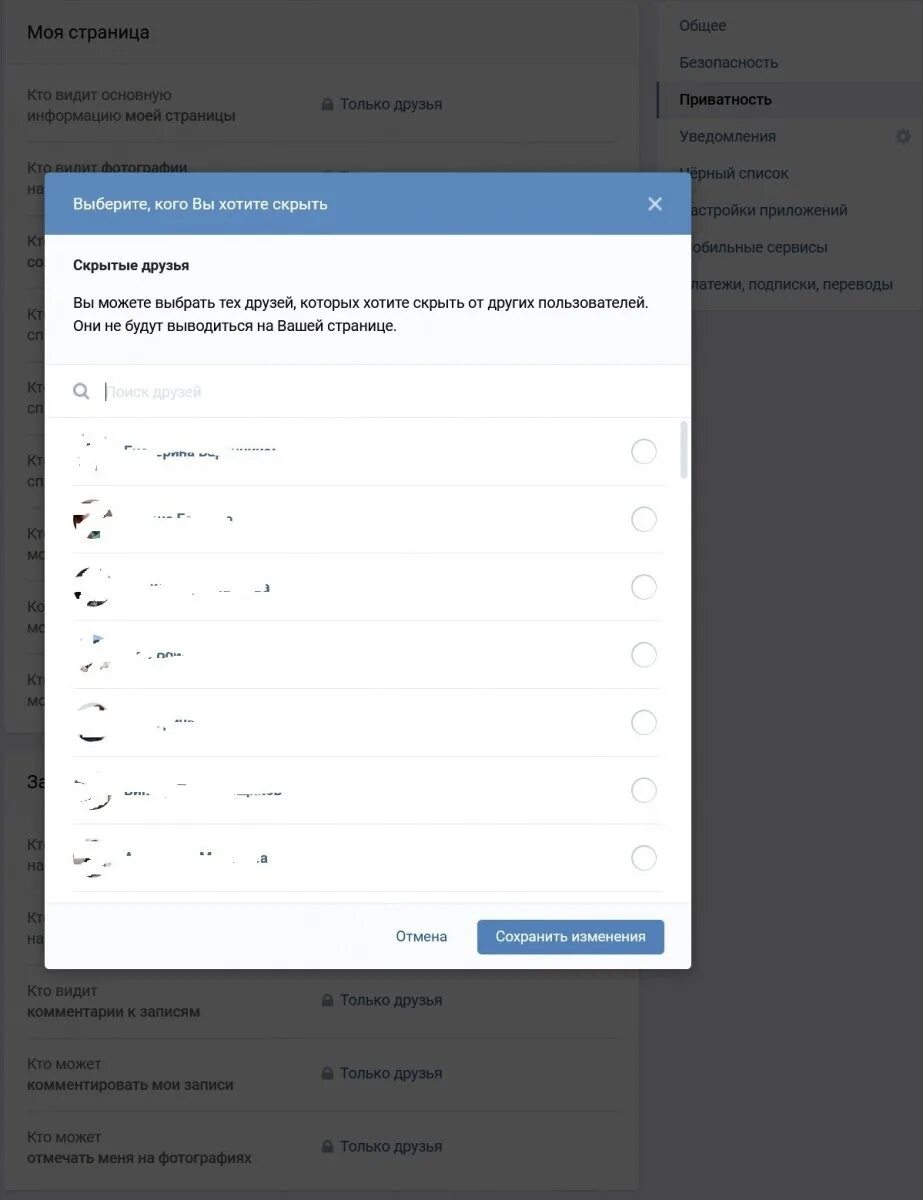
Task: Click the magnifier icon in friend search
Action: 82,391
